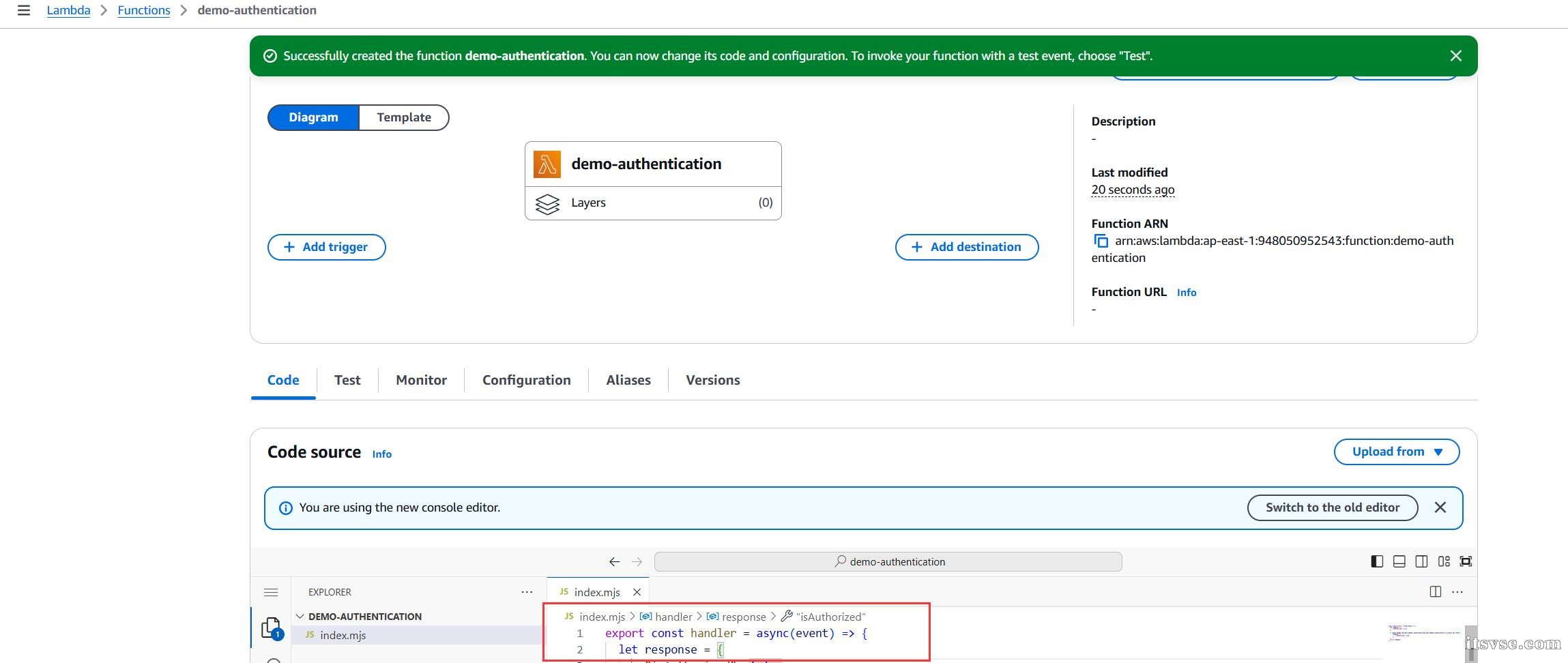Open Function URL Info link
Image resolution: width=1568 pixels, height=663 pixels.
coord(1186,293)
